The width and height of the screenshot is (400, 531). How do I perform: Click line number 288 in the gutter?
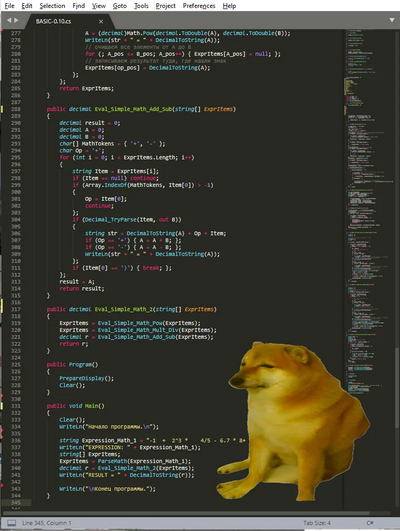click(16, 109)
